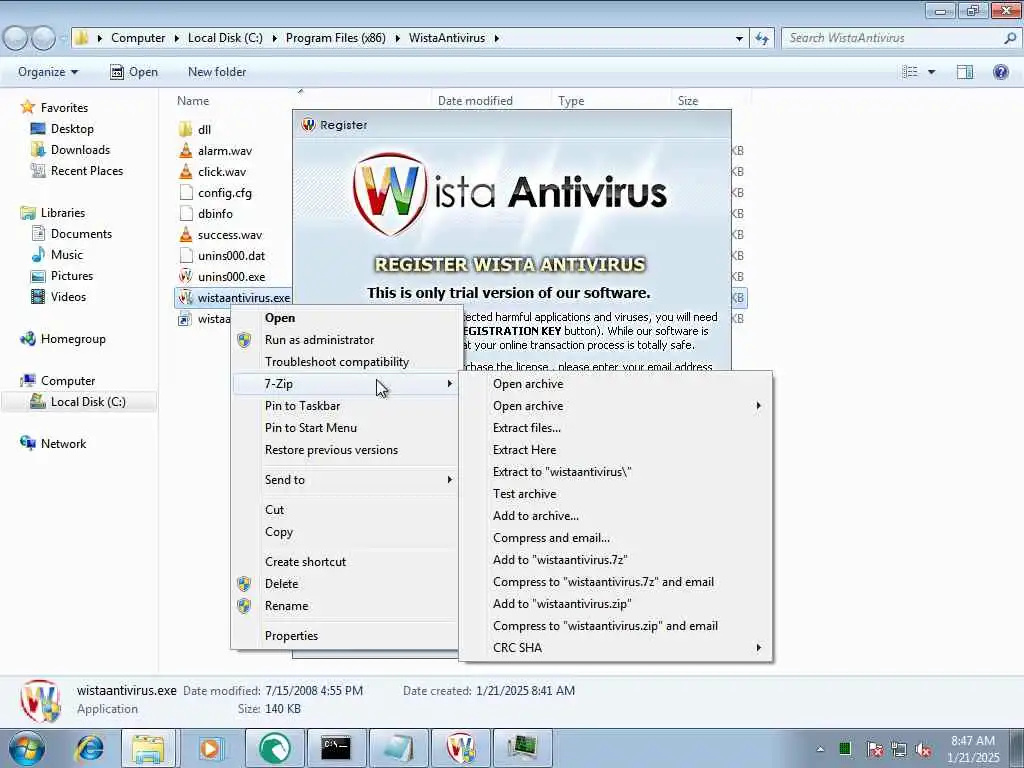Expand breadcrumb arrow after Local Disk (C:)
Screen dimensions: 1024x768
pos(274,39)
